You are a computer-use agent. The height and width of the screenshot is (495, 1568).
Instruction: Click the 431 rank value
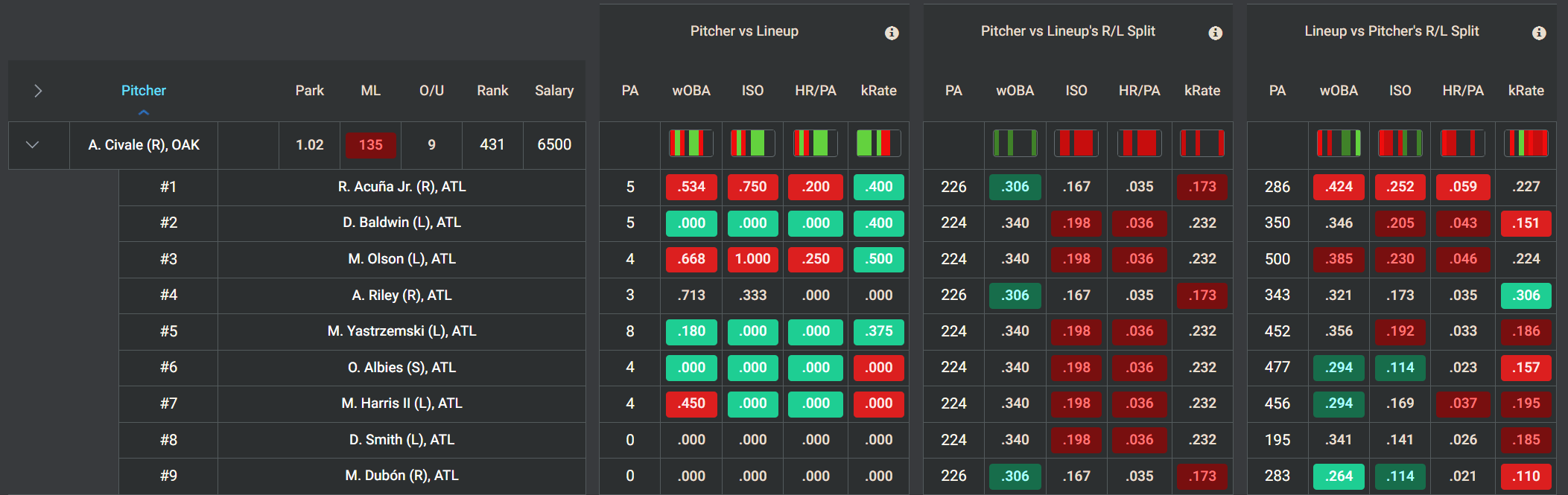click(x=492, y=145)
